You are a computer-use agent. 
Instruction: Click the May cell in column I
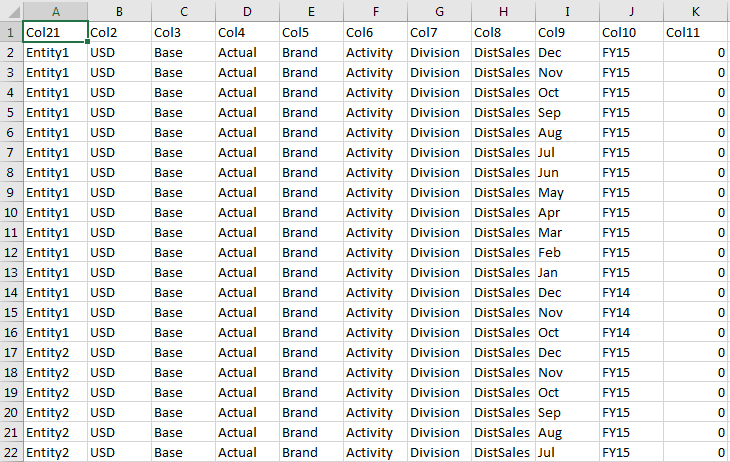pyautogui.click(x=567, y=192)
